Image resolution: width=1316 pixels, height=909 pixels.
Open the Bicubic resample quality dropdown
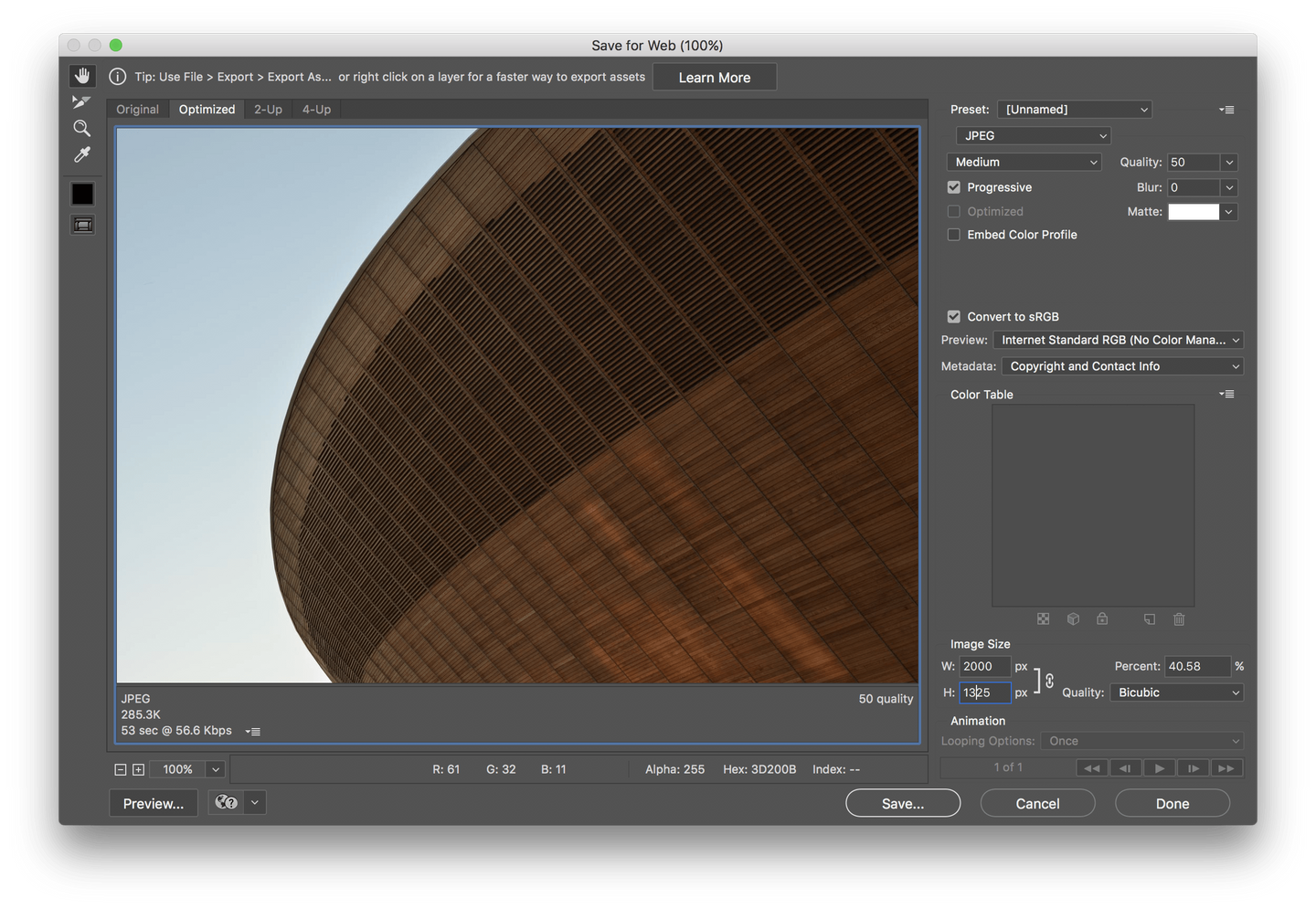(1177, 692)
